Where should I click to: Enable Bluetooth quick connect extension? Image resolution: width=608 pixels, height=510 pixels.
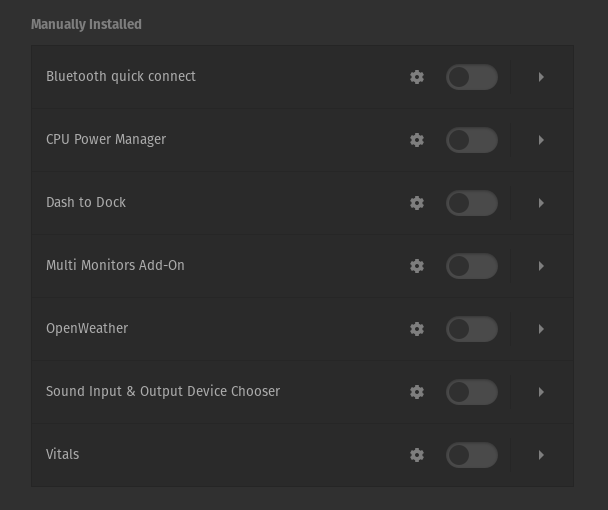point(472,77)
